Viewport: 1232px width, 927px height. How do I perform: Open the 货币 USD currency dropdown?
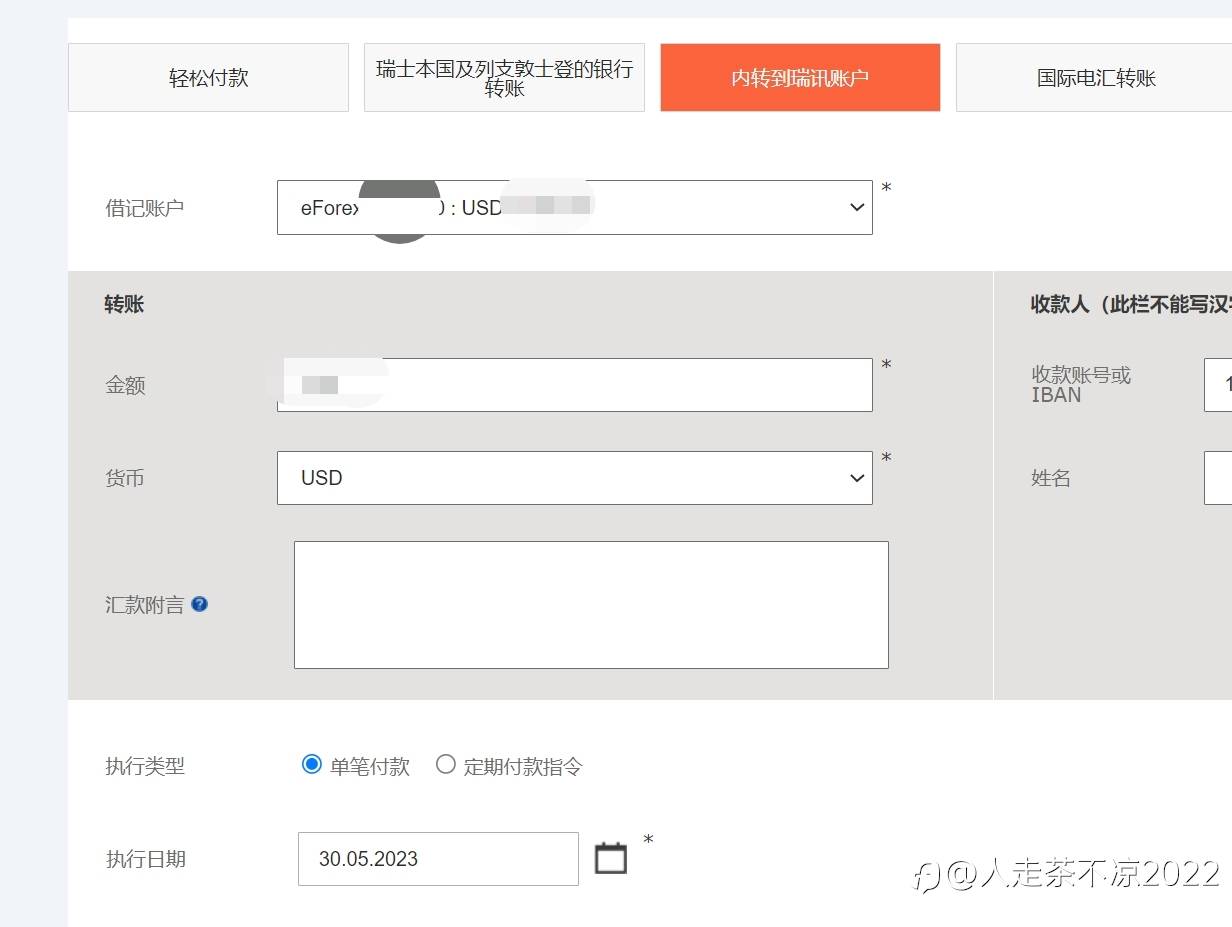pyautogui.click(x=574, y=478)
